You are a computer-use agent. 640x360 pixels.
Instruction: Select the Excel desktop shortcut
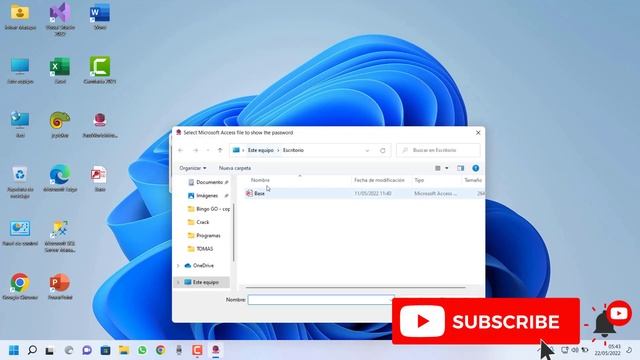60,71
